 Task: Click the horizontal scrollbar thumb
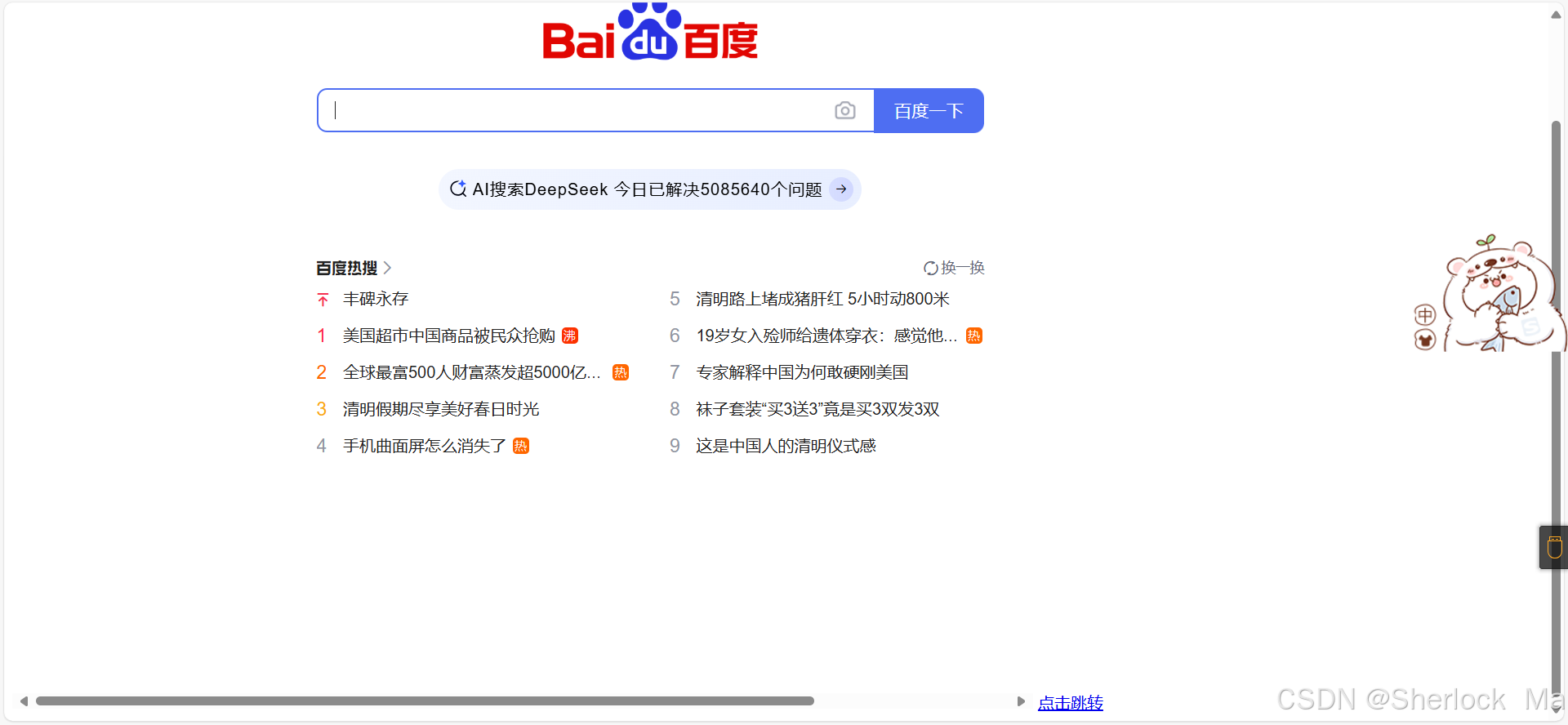tap(425, 701)
